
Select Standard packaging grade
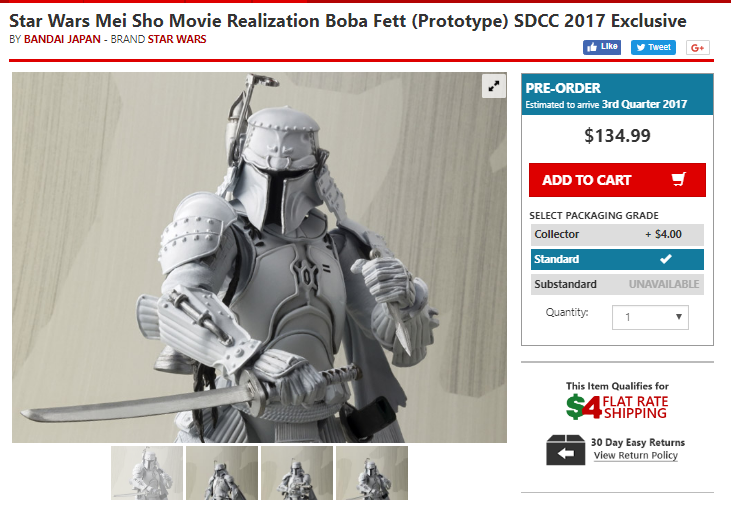pyautogui.click(x=617, y=259)
